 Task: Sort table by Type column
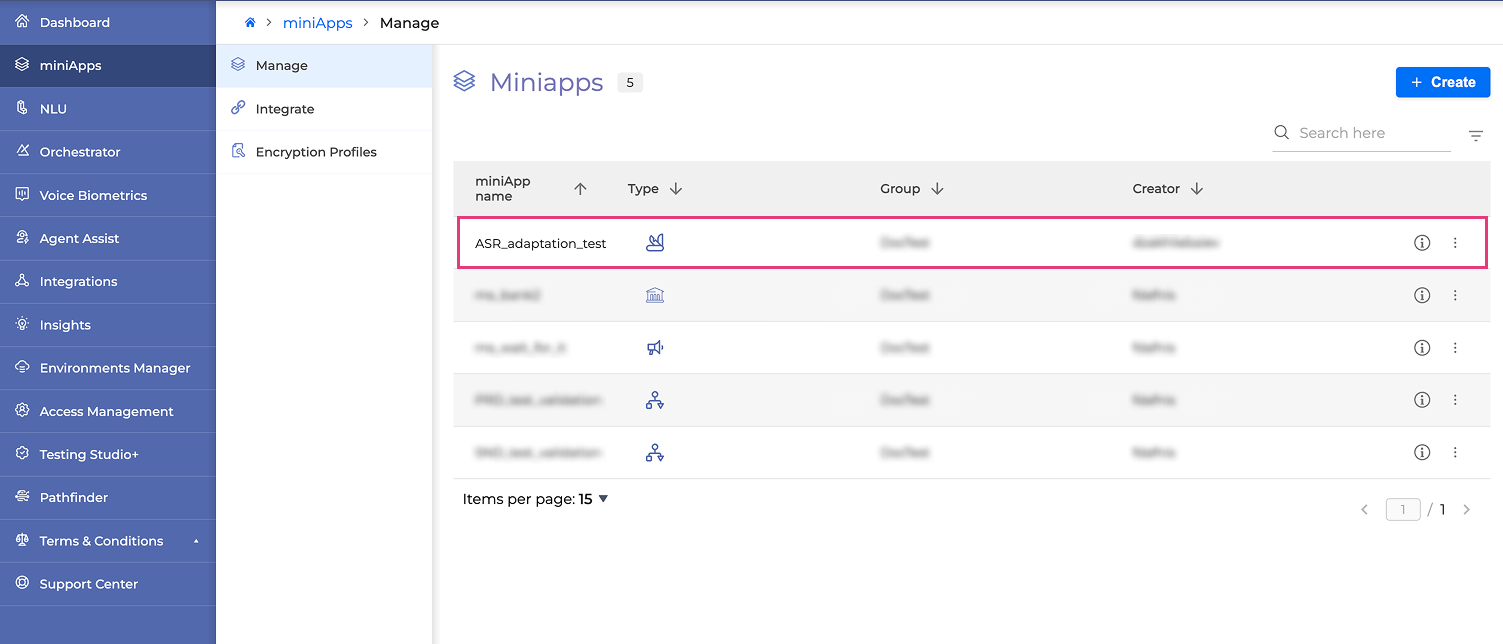point(676,189)
